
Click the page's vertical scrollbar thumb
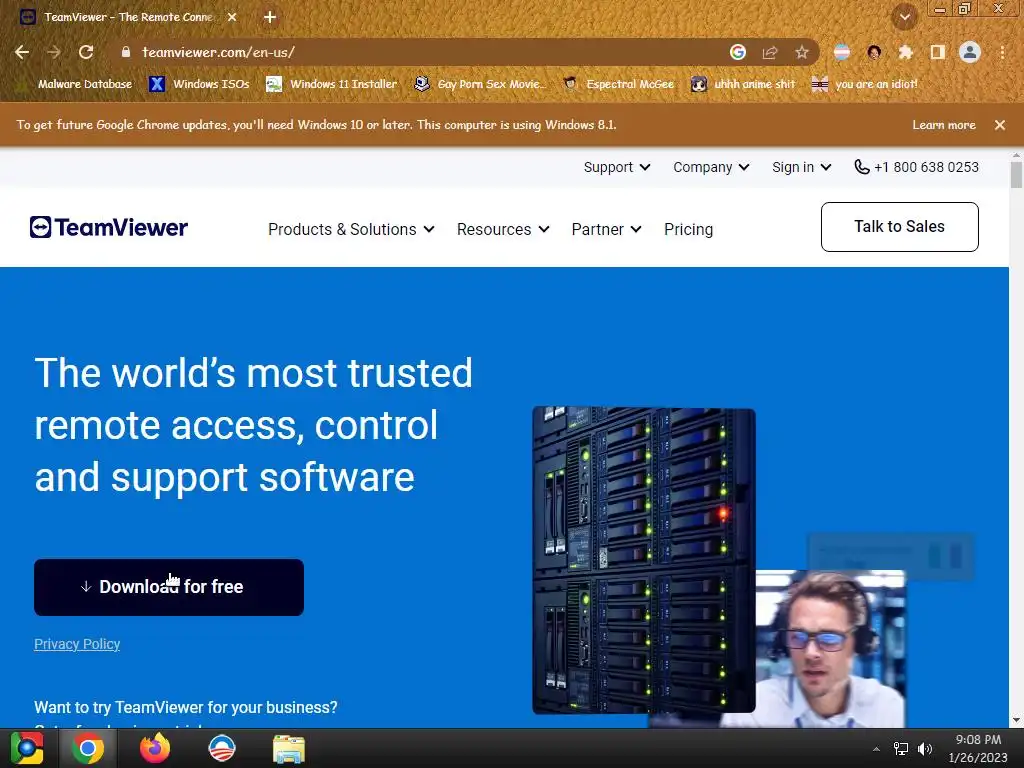point(1016,175)
